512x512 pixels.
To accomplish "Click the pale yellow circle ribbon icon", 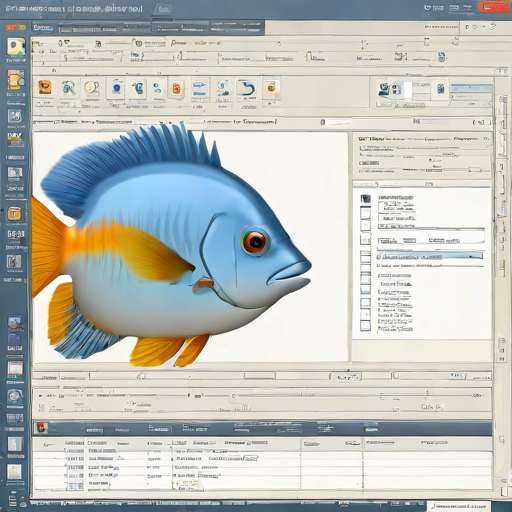I will (91, 88).
